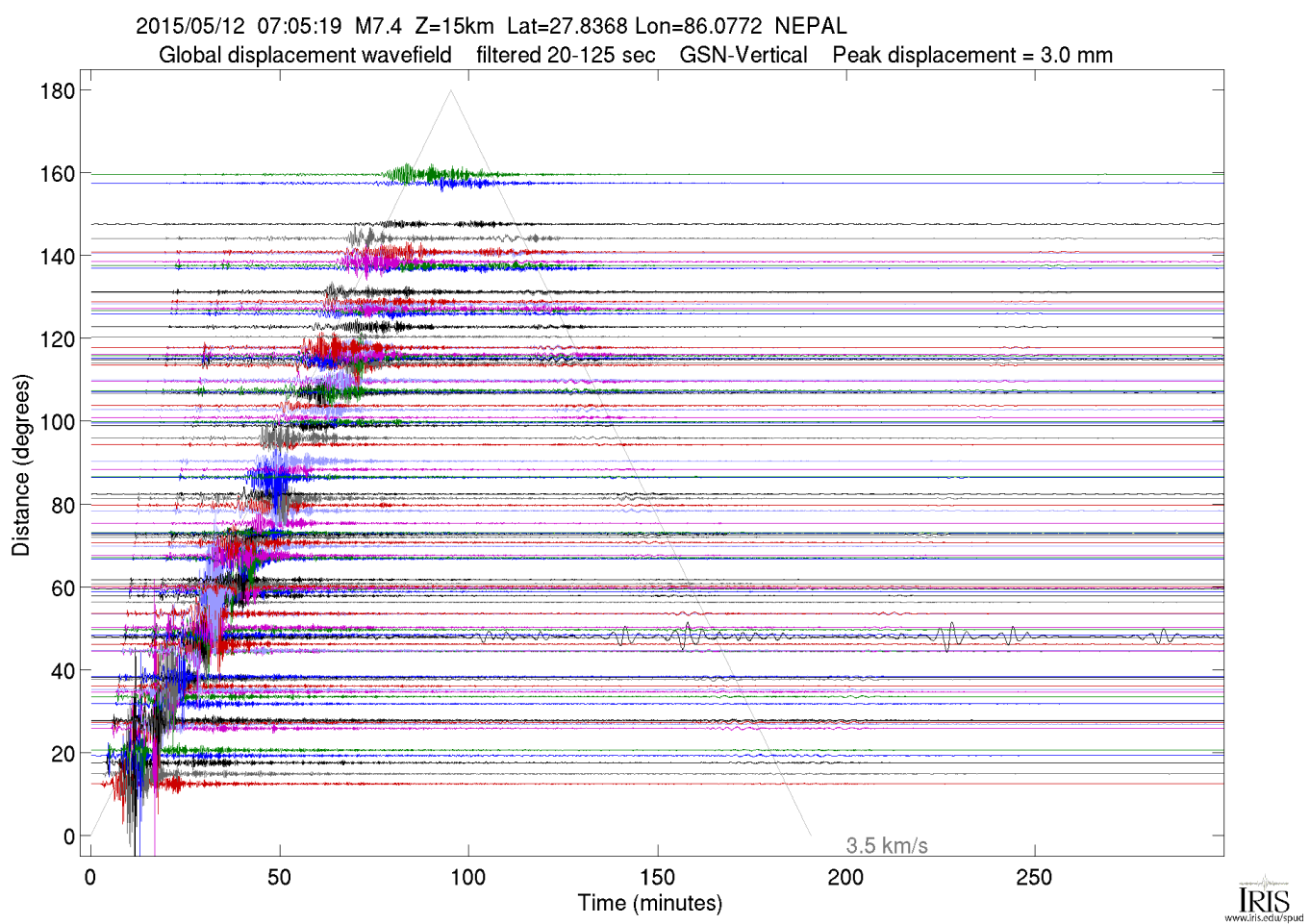This screenshot has height=924, width=1310.
Task: Click the 3.5 km/s velocity label
Action: point(886,846)
